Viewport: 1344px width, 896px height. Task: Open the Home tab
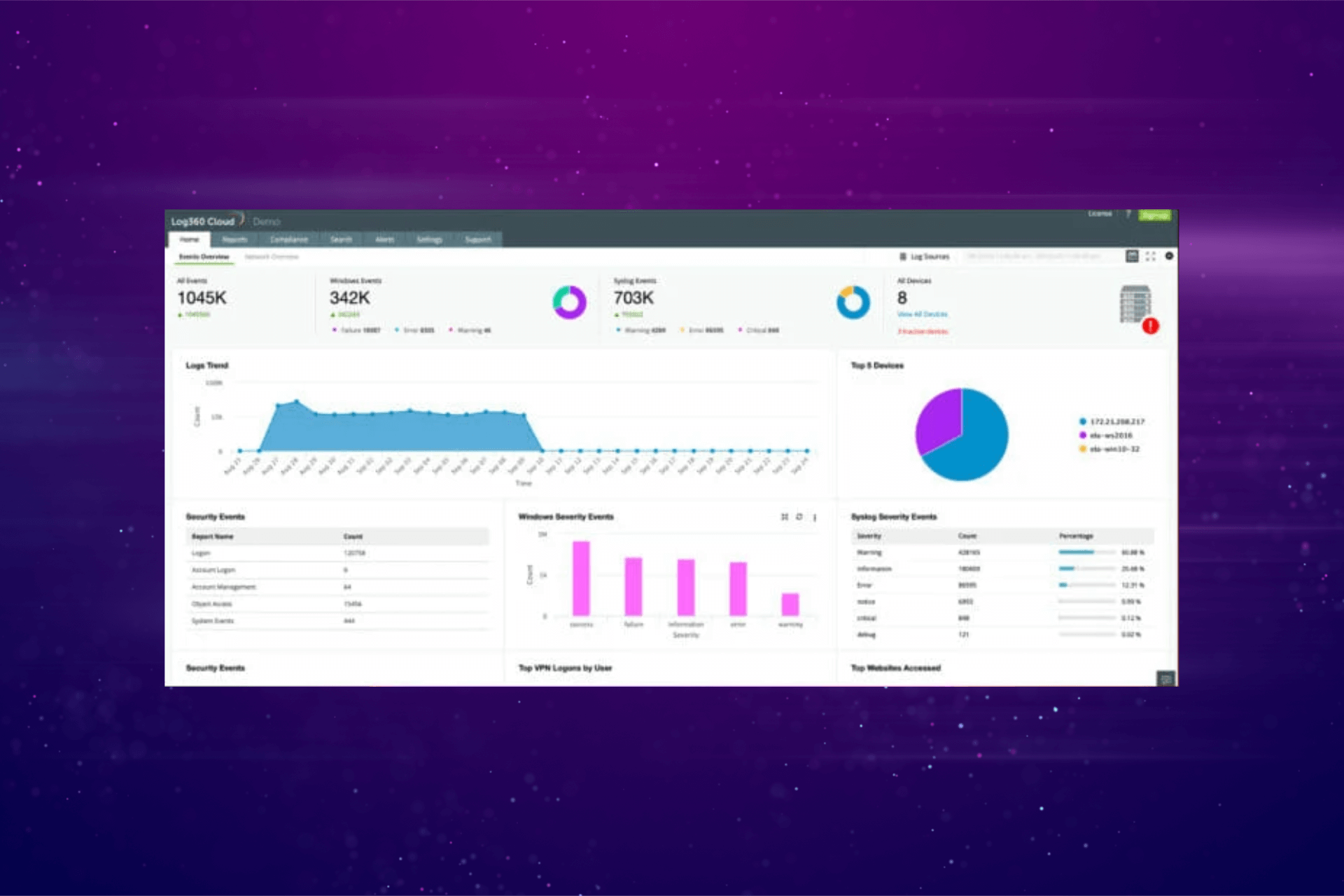click(189, 239)
